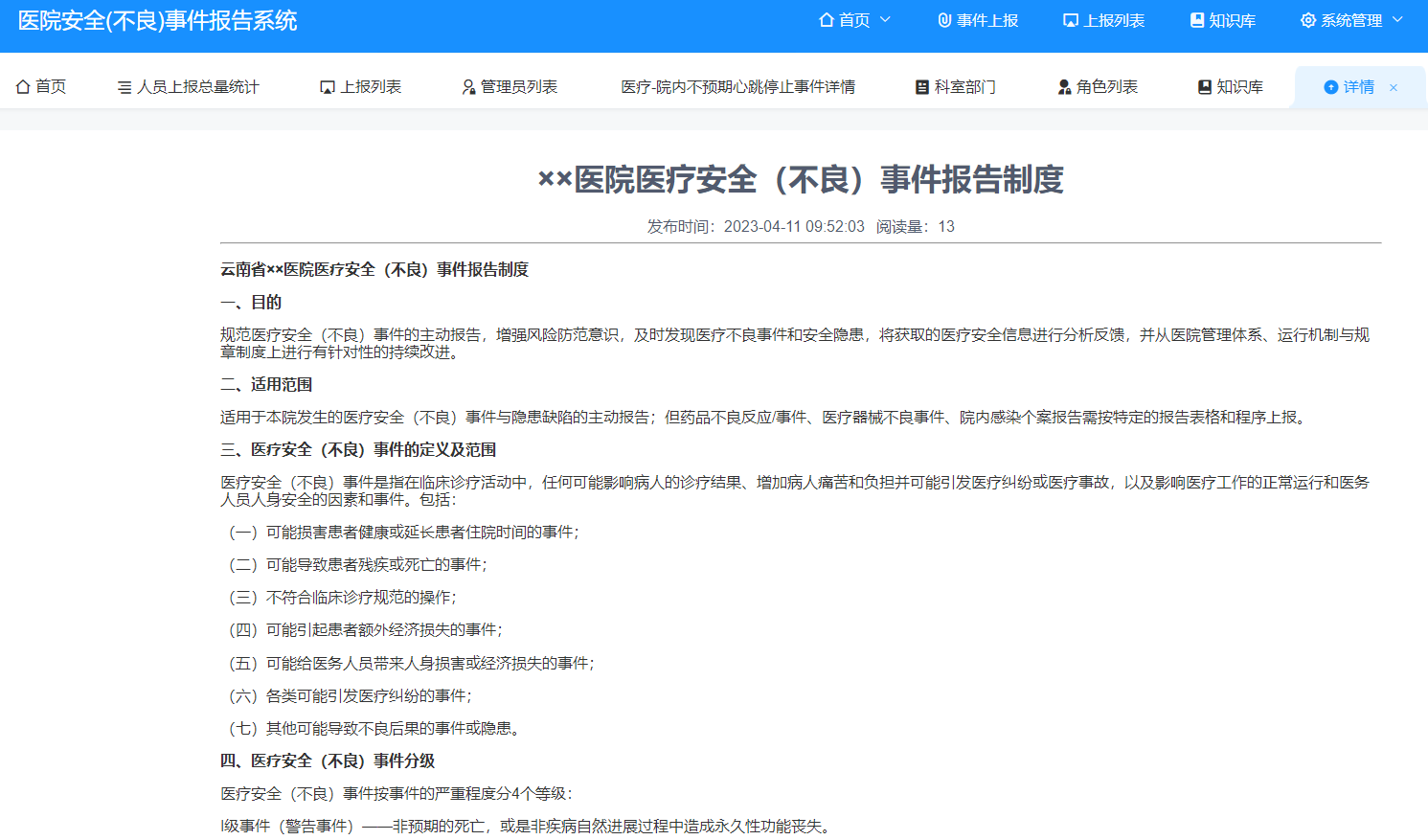1428x840 pixels.
Task: Close the 详情 tab
Action: (1394, 86)
